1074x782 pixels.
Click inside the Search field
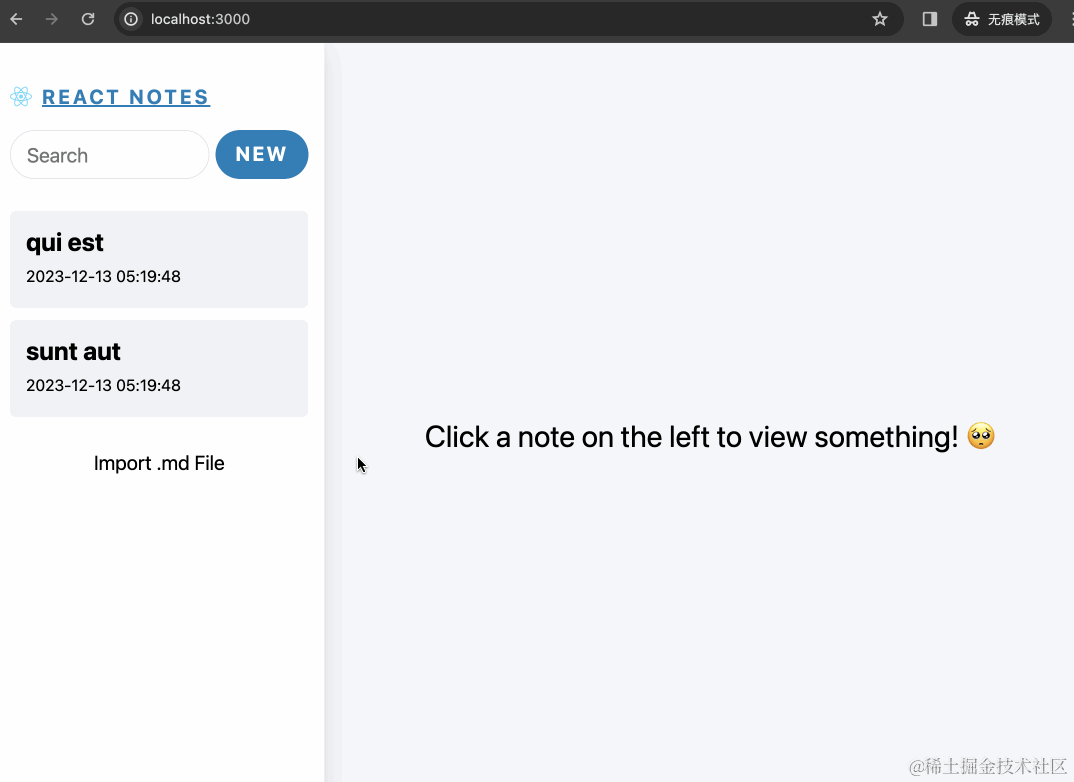tap(109, 155)
